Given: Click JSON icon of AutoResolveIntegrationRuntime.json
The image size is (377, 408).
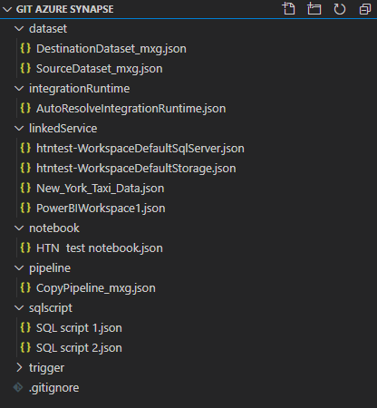Looking at the screenshot, I should (26, 108).
